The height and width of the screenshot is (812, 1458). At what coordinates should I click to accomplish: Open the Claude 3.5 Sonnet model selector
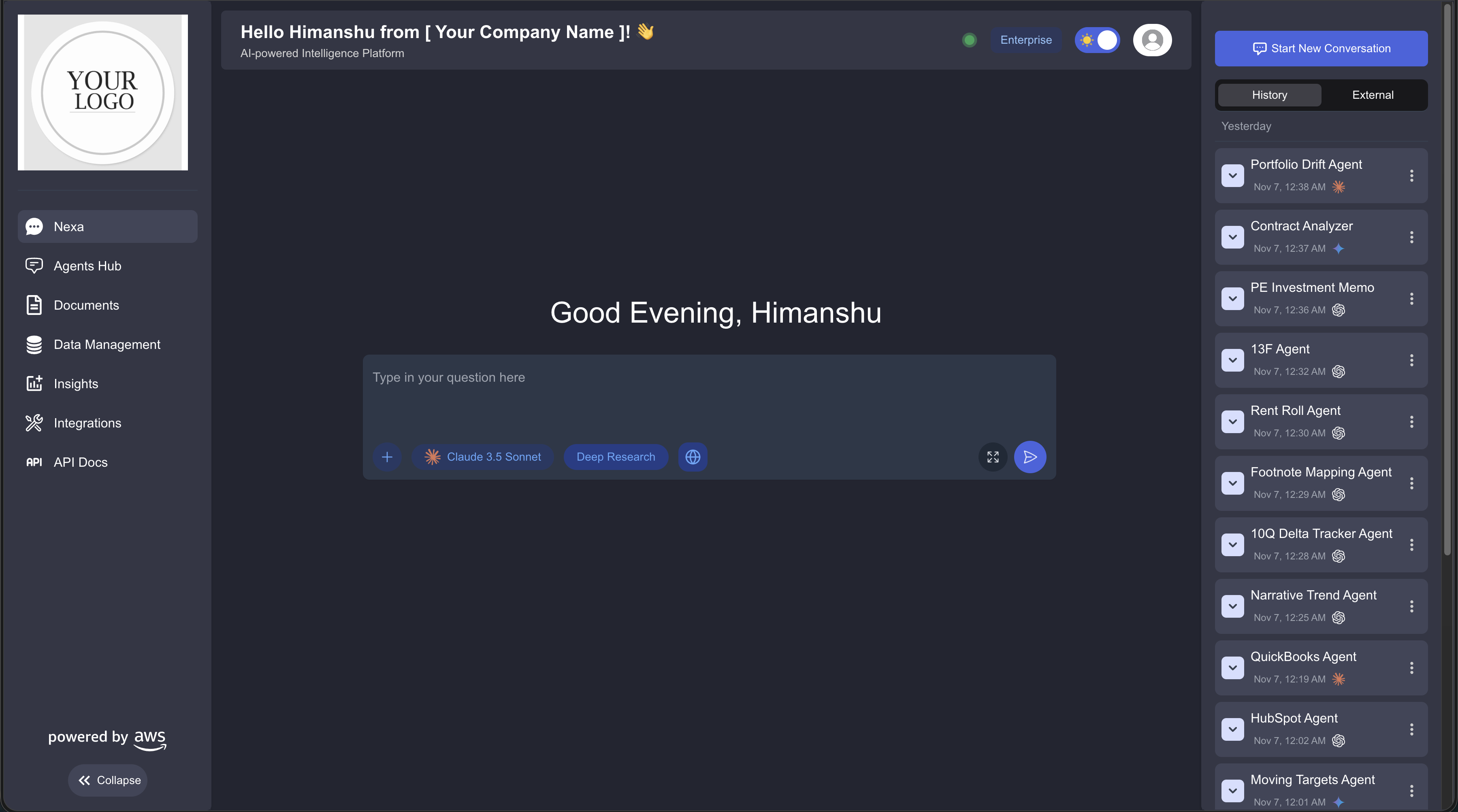coord(483,457)
